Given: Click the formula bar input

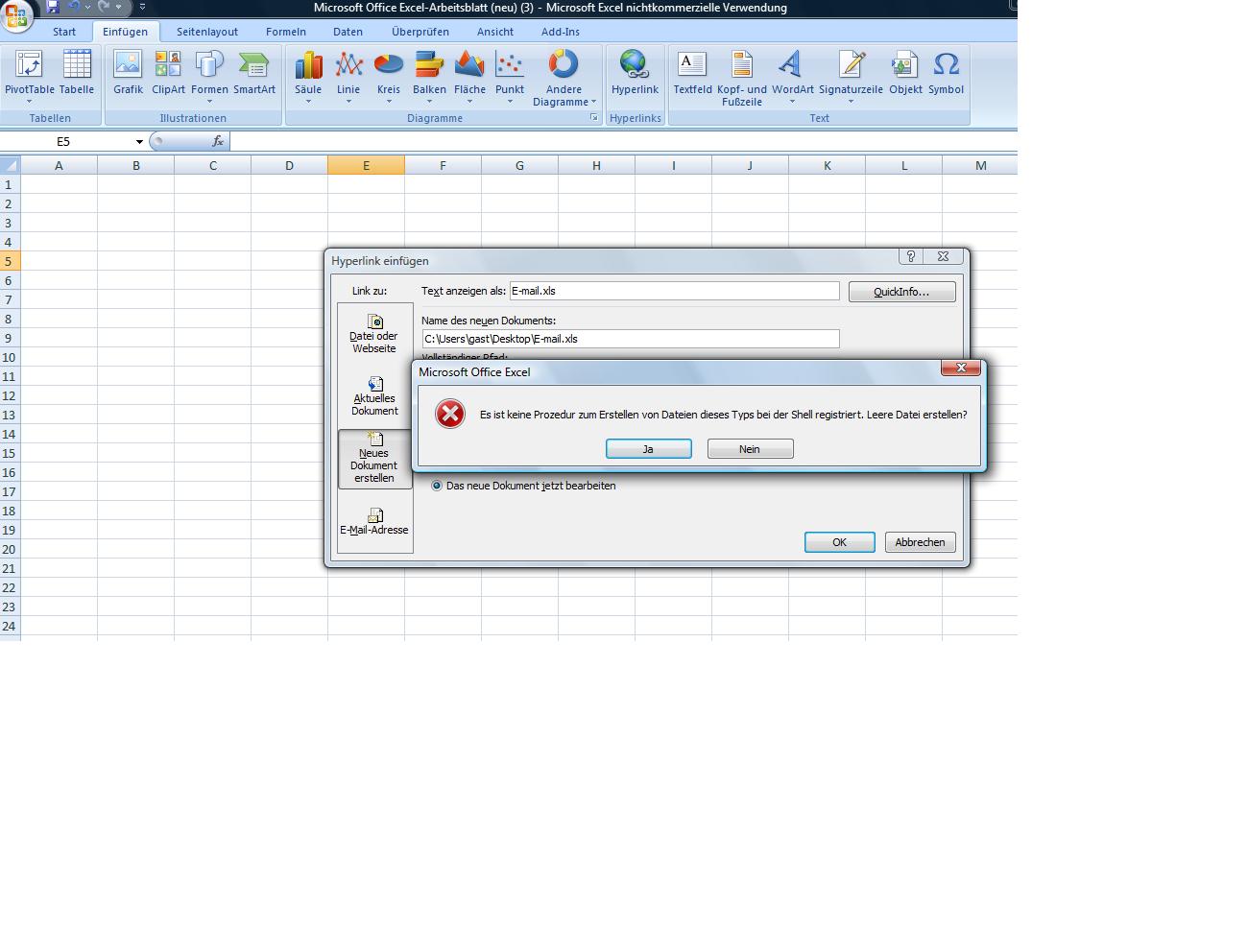Looking at the screenshot, I should pos(624,141).
